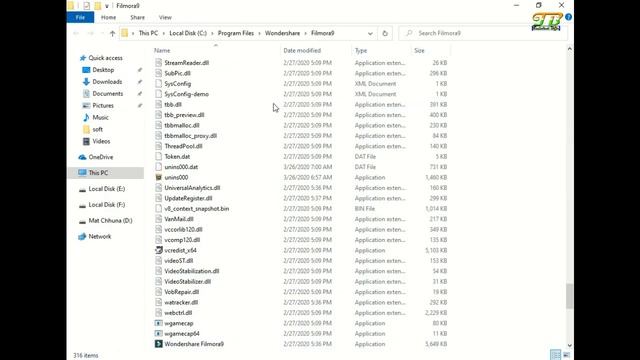640x360 pixels.
Task: Click file name UpdateRegister.dll
Action: pos(188,198)
